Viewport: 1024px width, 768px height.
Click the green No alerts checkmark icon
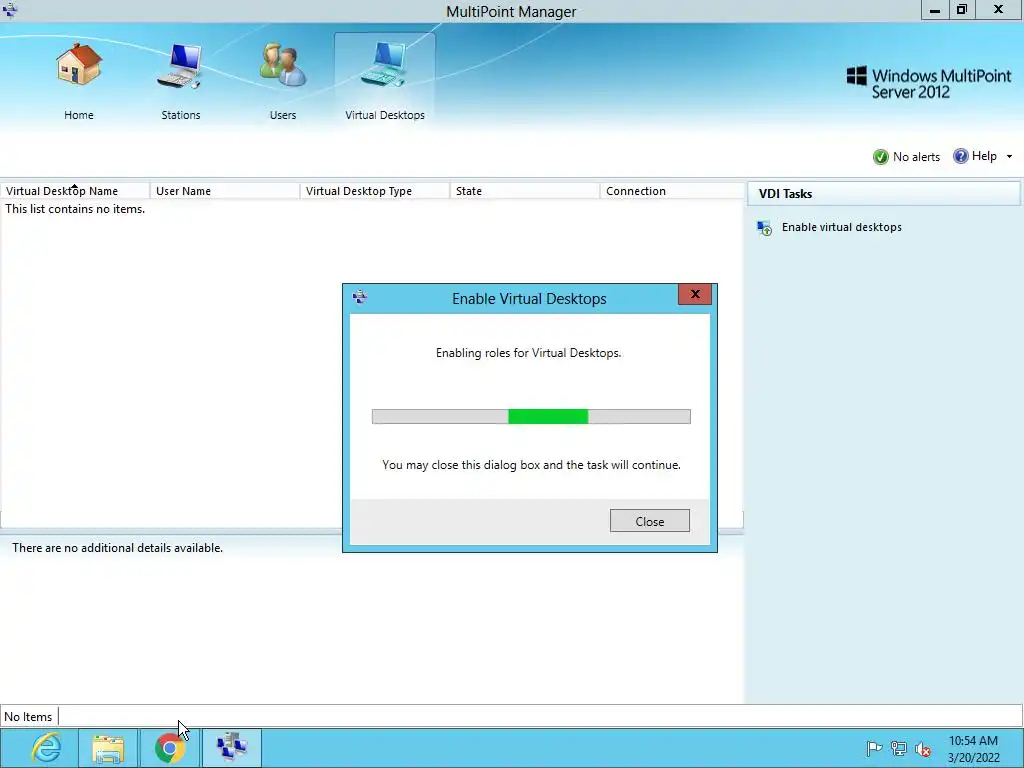coord(880,157)
